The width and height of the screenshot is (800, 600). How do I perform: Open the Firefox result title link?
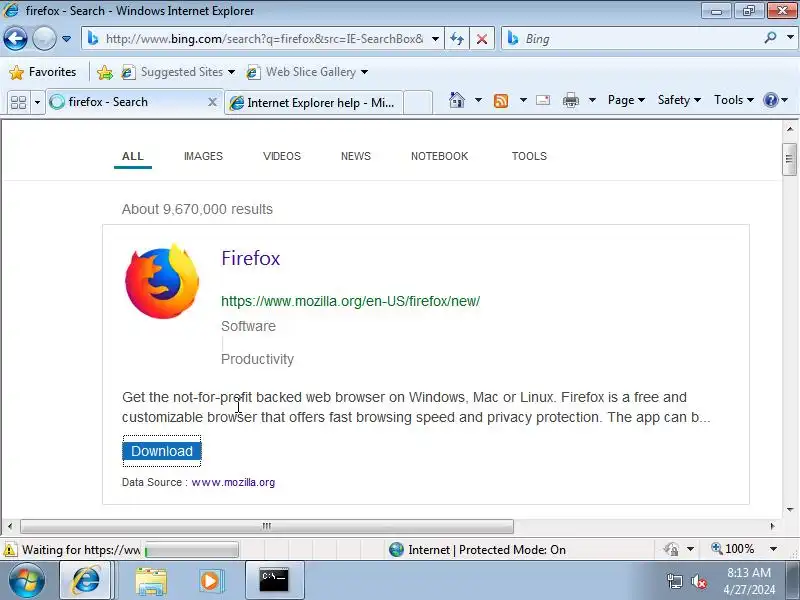pyautogui.click(x=251, y=258)
